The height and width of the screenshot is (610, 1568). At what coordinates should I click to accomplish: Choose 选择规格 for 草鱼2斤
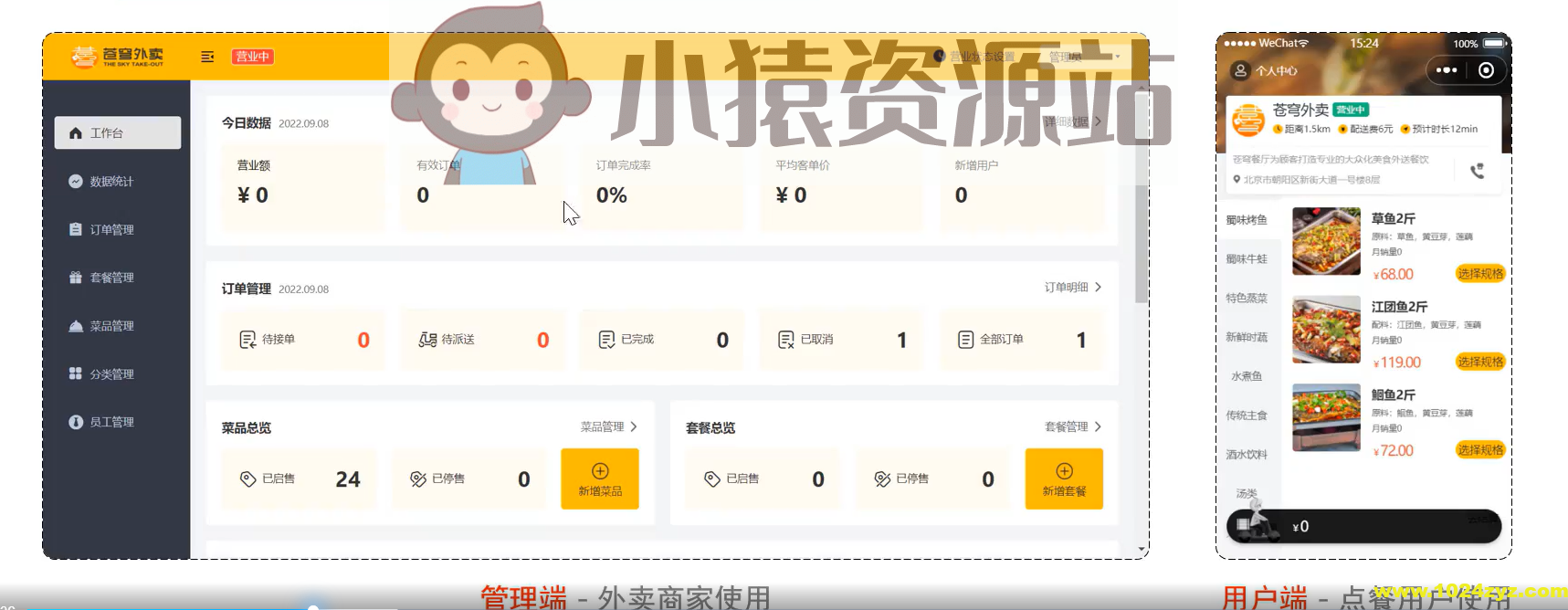tap(1479, 274)
